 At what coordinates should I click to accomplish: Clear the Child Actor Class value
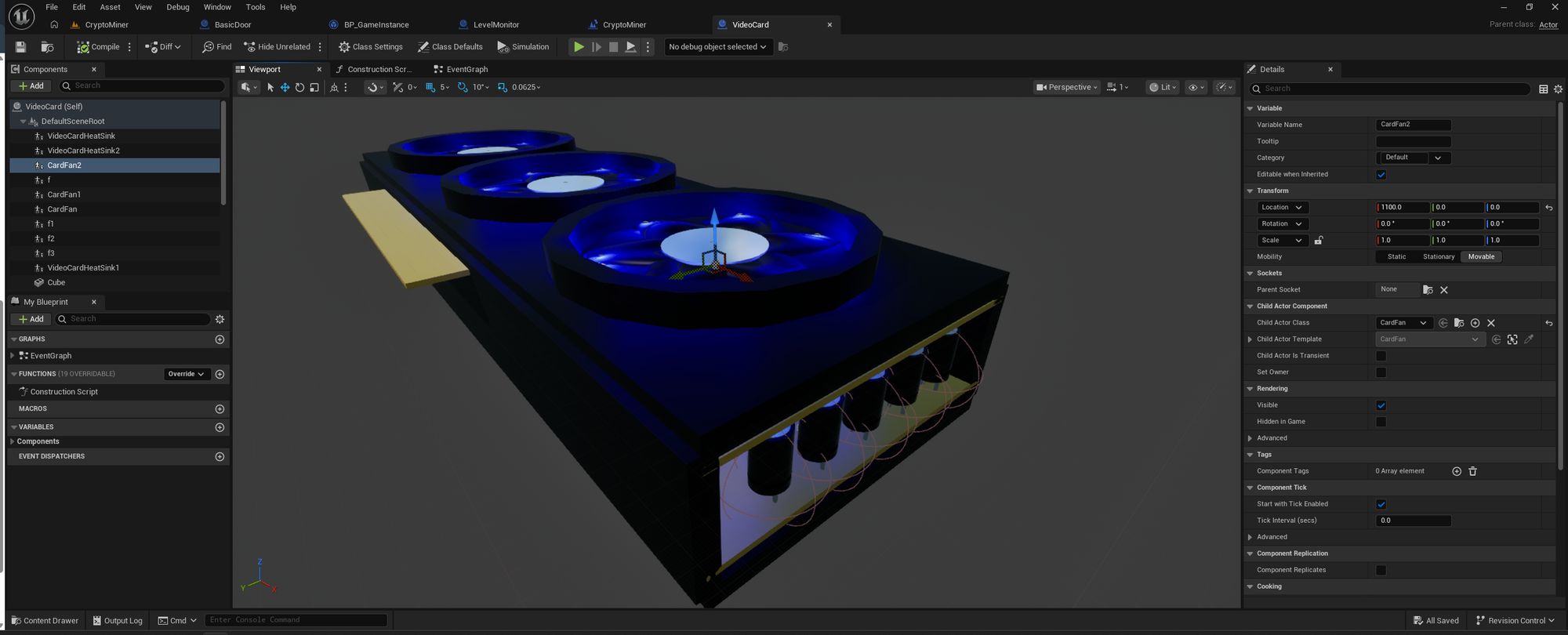[1491, 323]
